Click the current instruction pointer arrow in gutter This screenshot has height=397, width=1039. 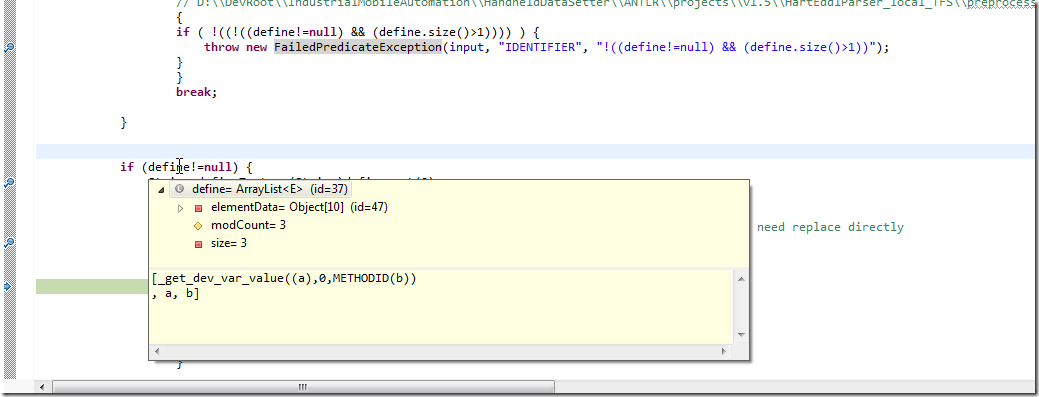click(8, 286)
